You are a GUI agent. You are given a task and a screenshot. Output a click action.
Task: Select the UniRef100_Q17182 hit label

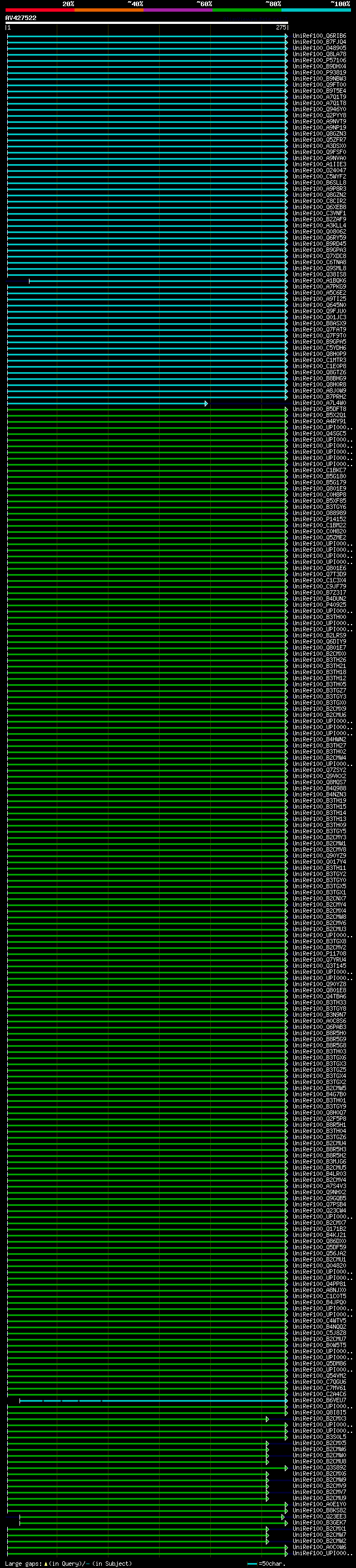point(319,1229)
